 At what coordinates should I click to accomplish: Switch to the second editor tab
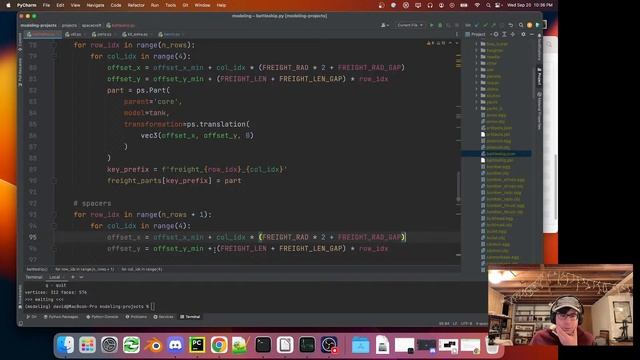pyautogui.click(x=75, y=35)
